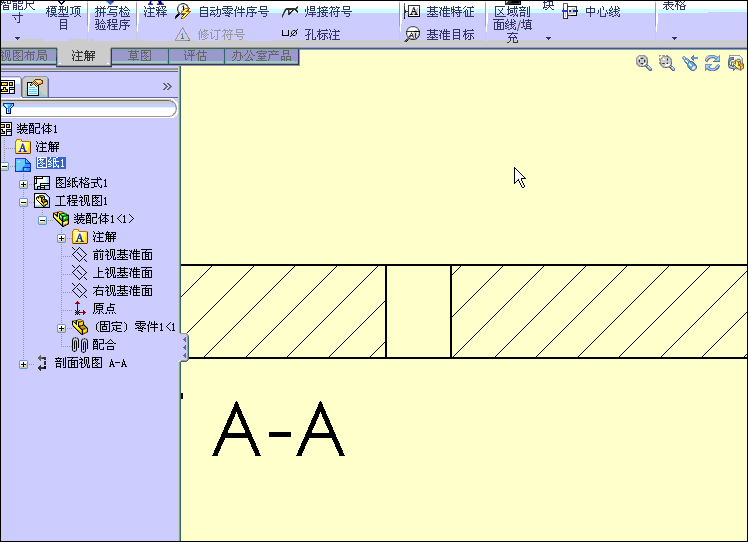This screenshot has height=542, width=748.
Task: Select the 右视基准面 plane
Action: pos(123,291)
